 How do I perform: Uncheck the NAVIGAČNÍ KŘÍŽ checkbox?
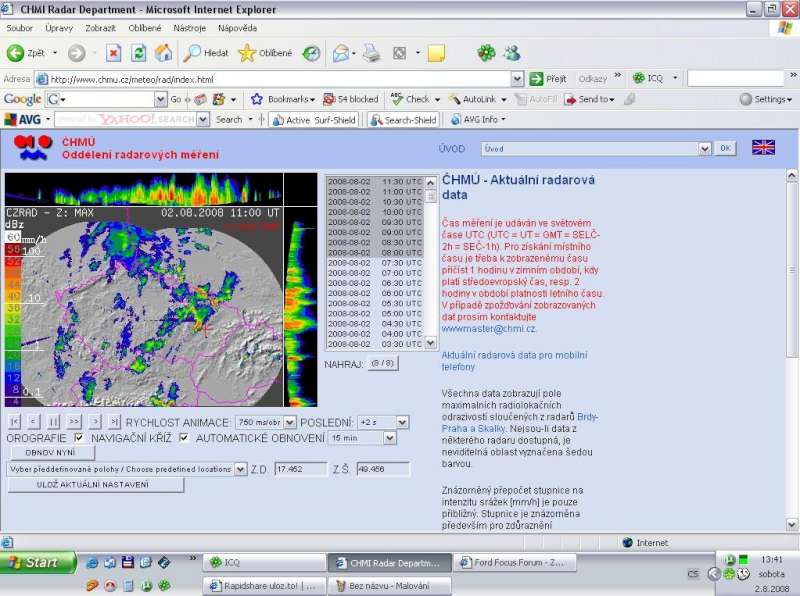tap(184, 438)
